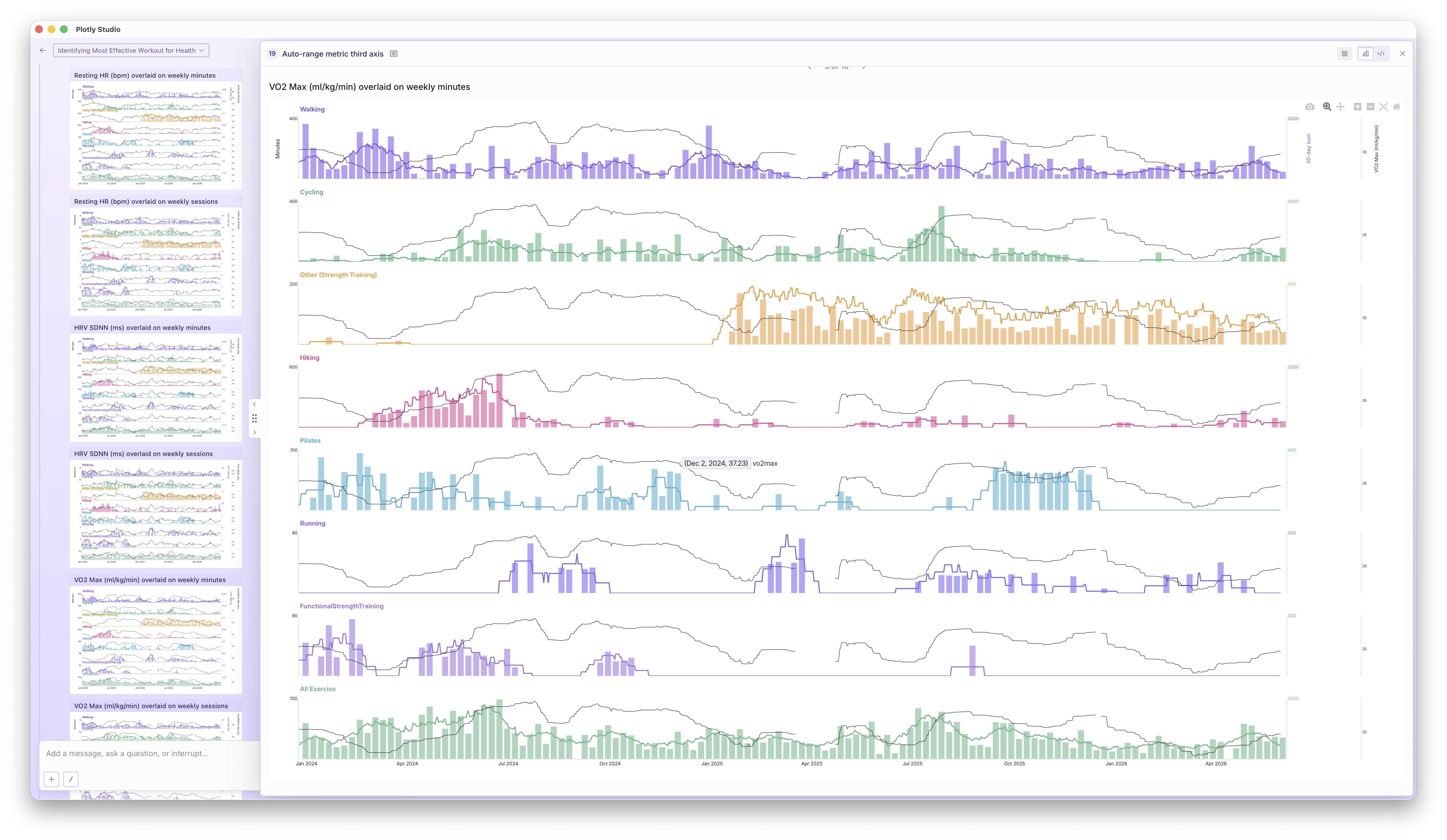This screenshot has height=840, width=1447.
Task: Click the Running subplot title
Action: (312, 523)
